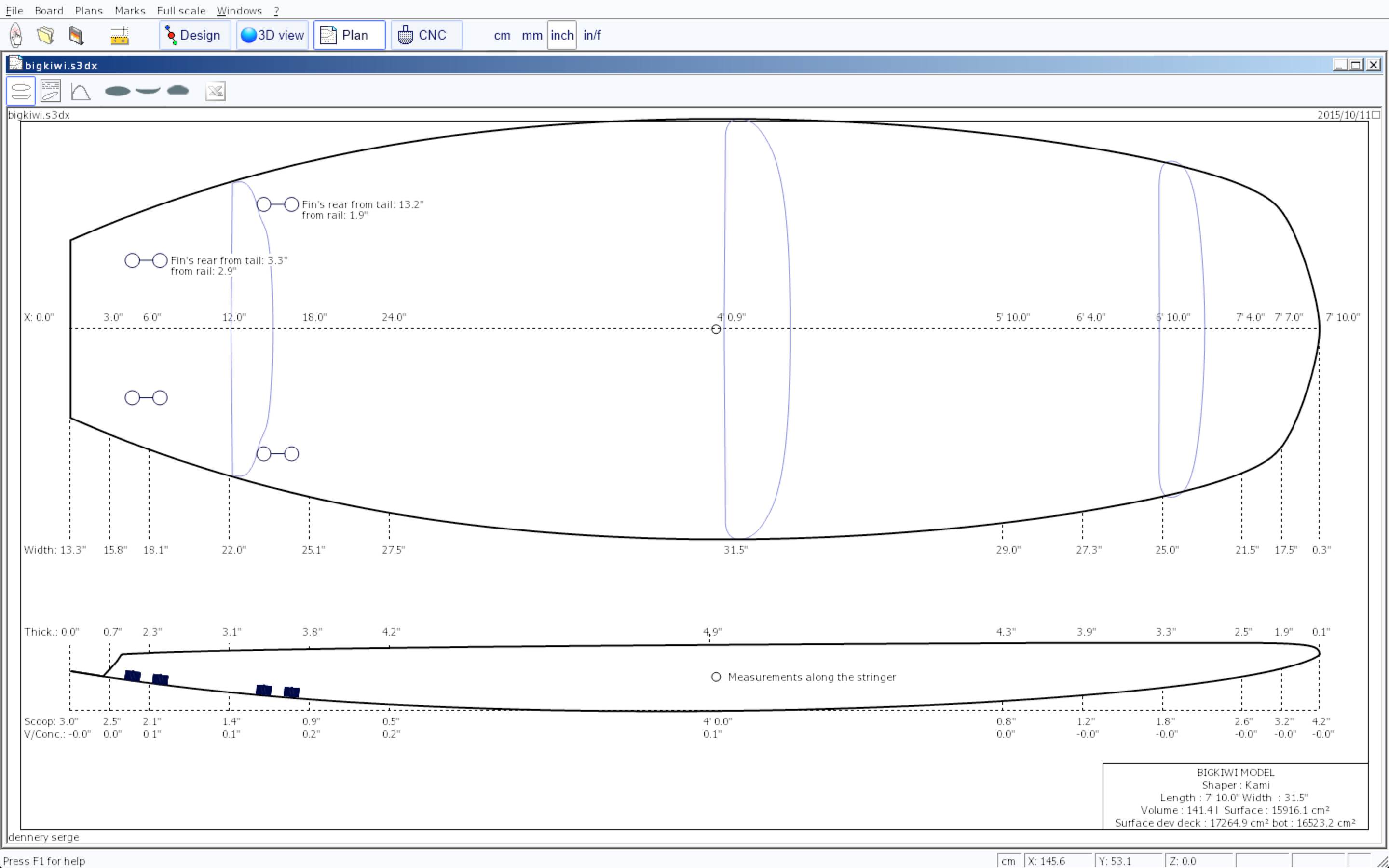
Task: Click the new surfboard icon
Action: (16, 35)
